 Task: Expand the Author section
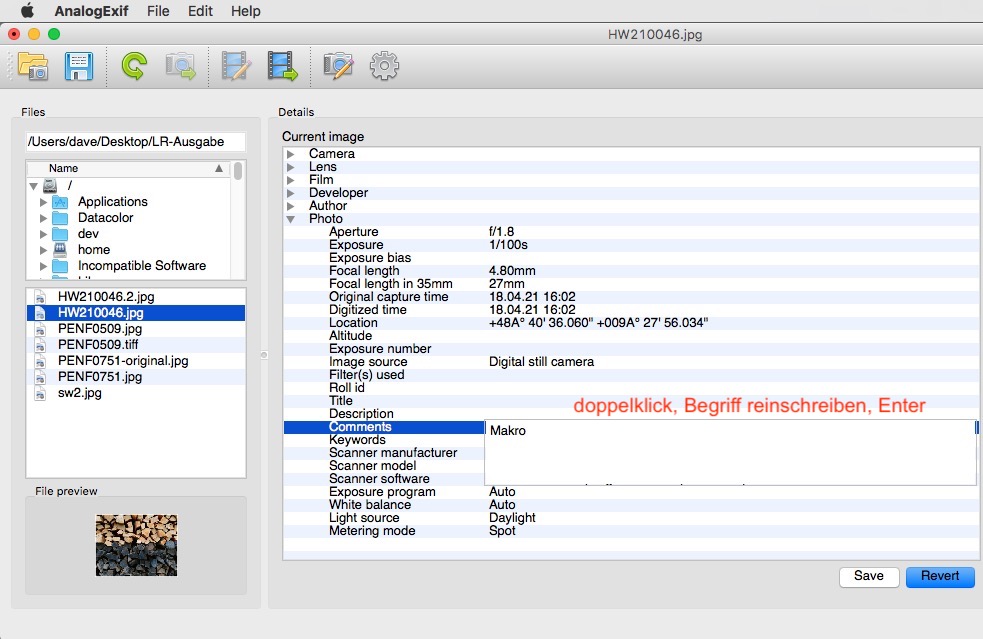pyautogui.click(x=291, y=206)
